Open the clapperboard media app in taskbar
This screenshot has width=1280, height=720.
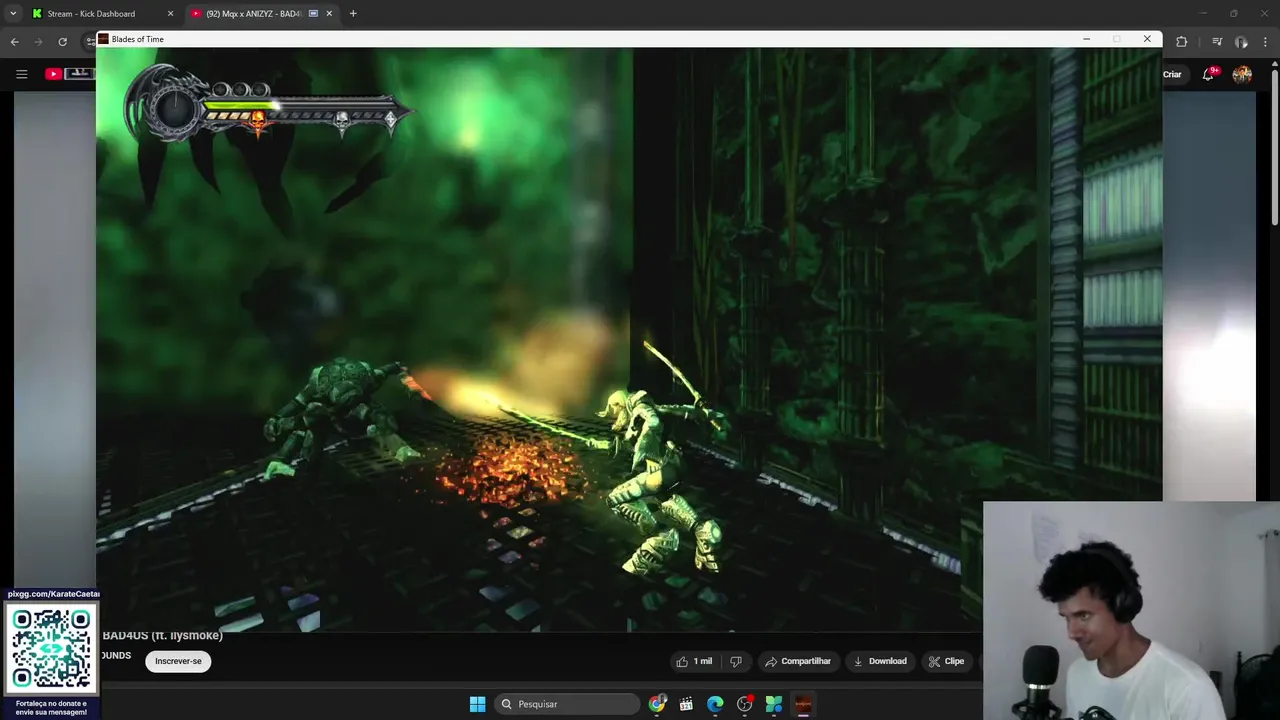686,704
